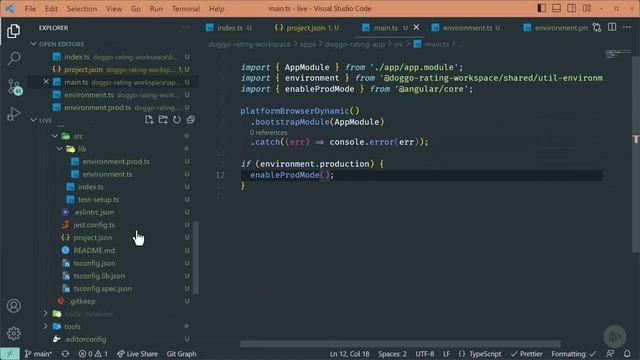Image resolution: width=640 pixels, height=360 pixels.
Task: Open README.md file
Action: [94, 250]
